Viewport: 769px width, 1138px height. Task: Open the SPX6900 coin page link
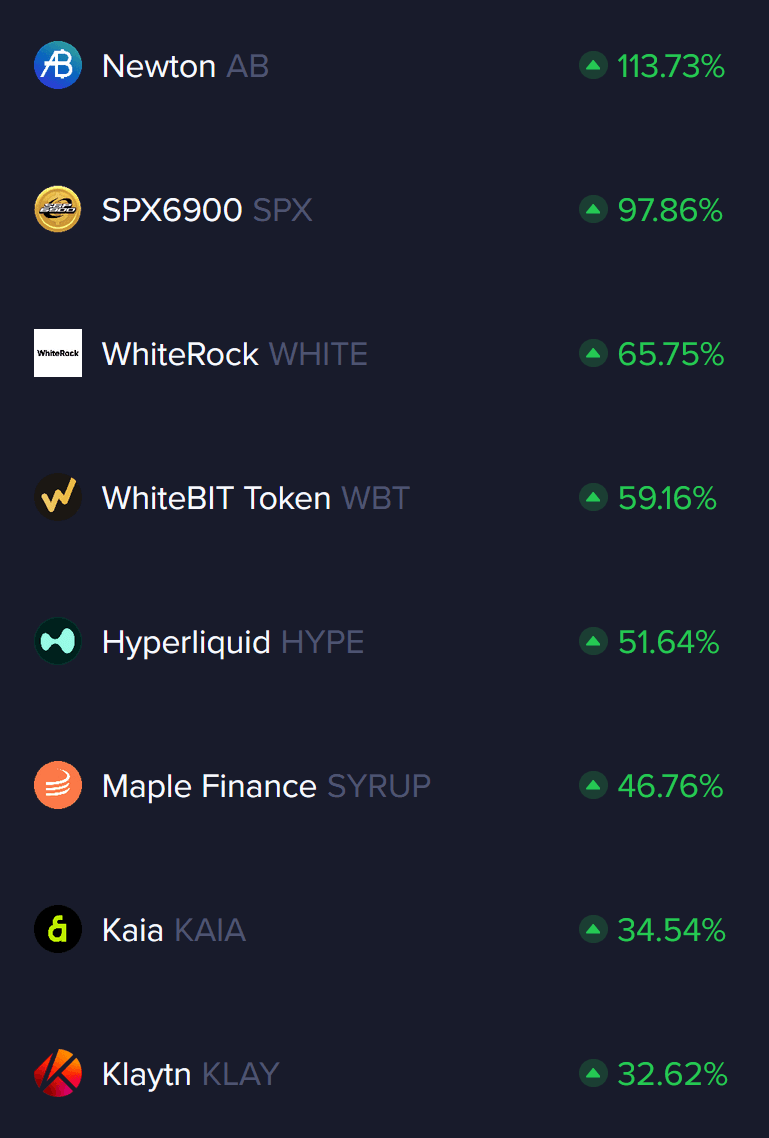tap(172, 211)
